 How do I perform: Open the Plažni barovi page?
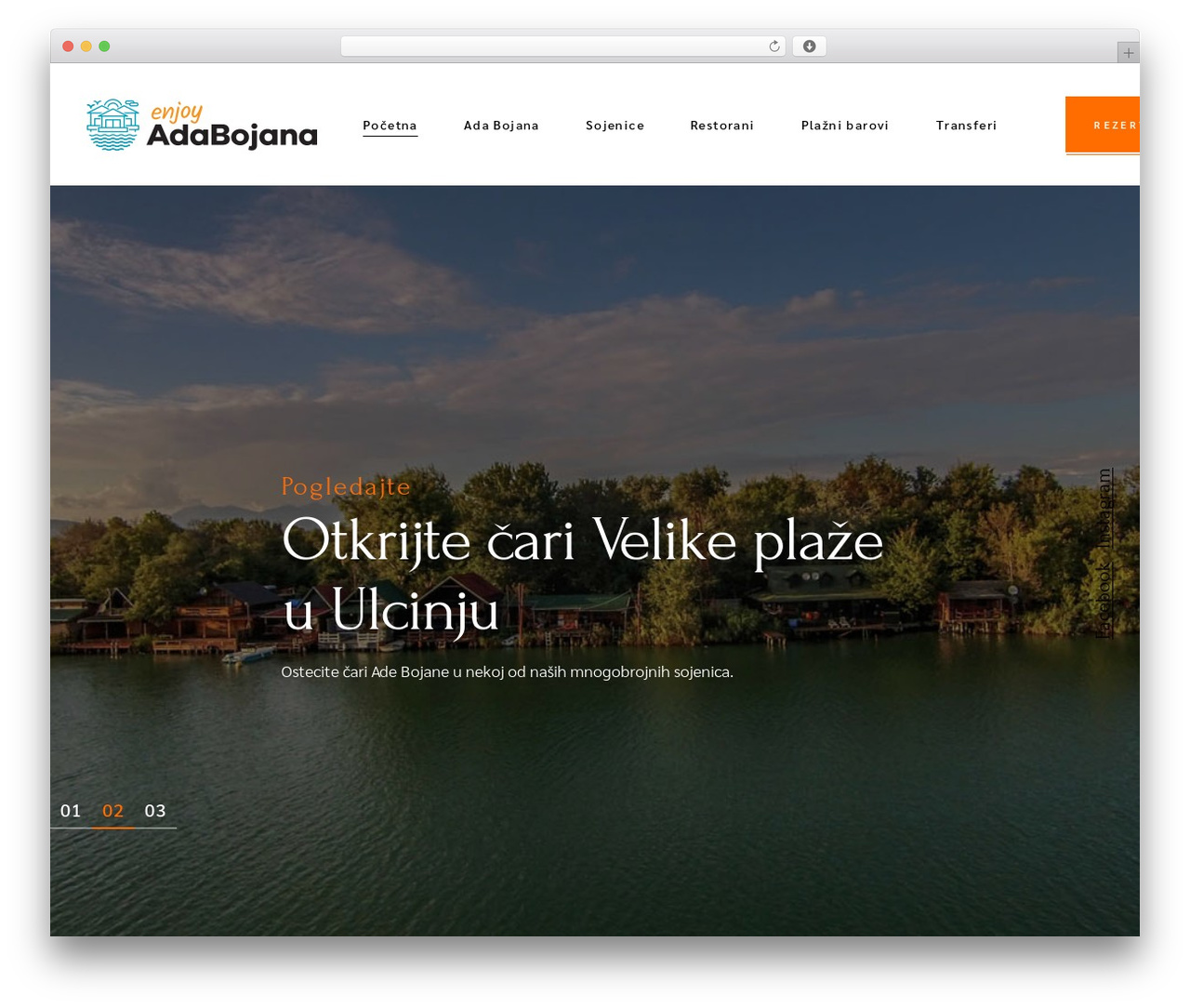(x=845, y=126)
